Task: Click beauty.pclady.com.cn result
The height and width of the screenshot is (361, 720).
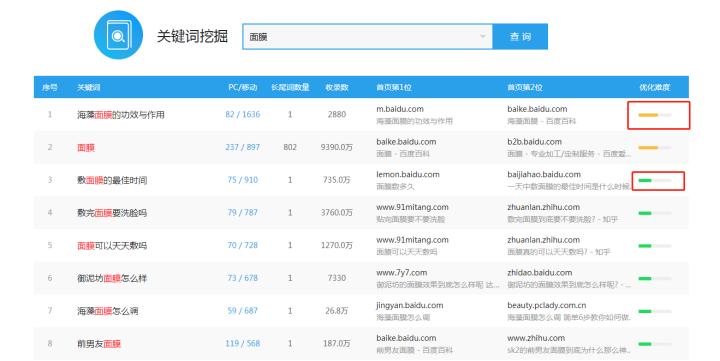Action: (546, 305)
